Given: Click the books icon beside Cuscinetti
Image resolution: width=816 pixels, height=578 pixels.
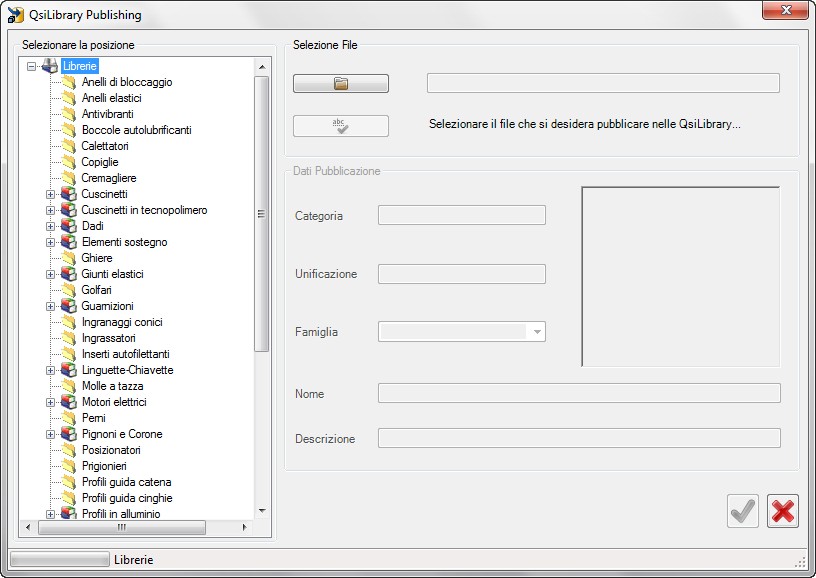Looking at the screenshot, I should [69, 194].
